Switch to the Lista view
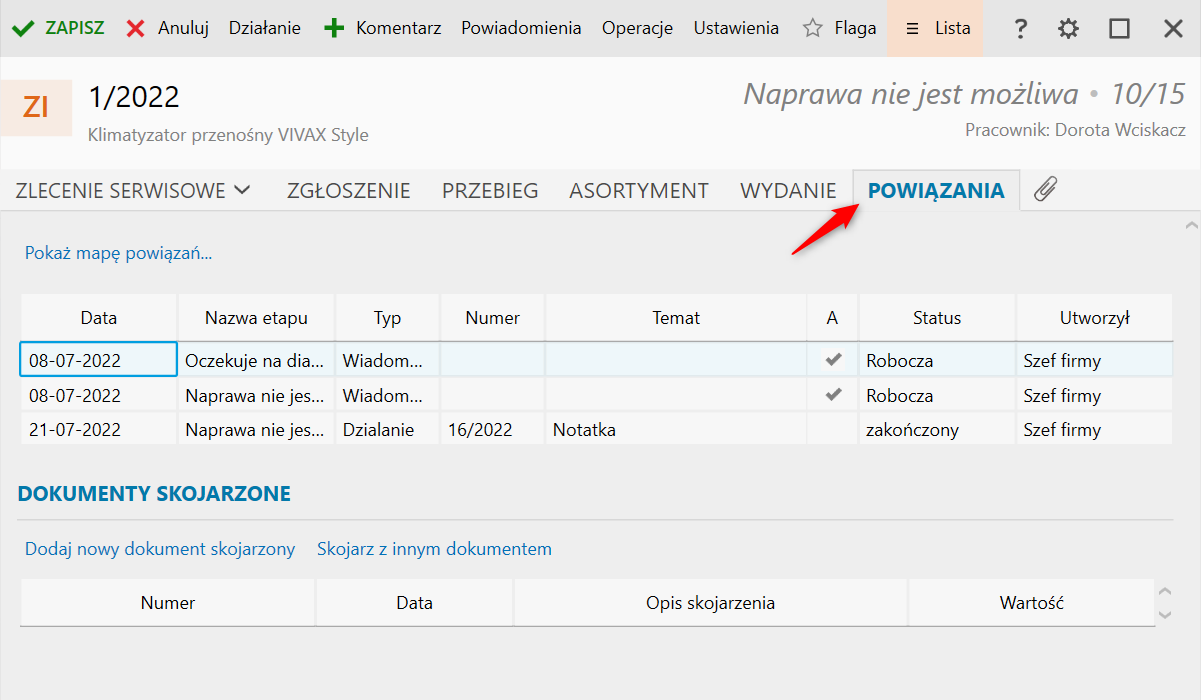Screen dimensions: 1201x700 (x=936, y=29)
